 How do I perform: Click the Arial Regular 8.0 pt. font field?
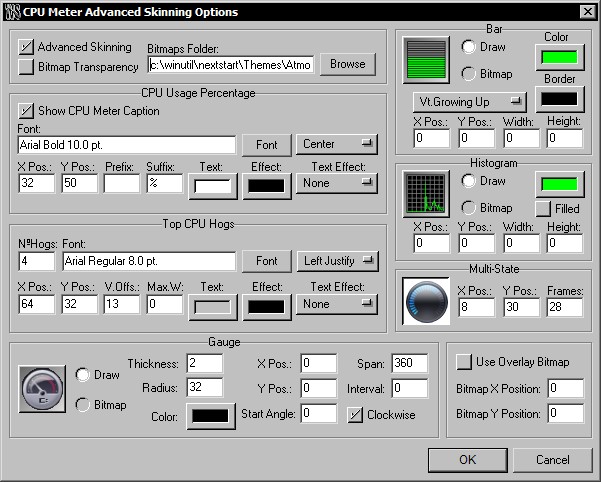[149, 261]
